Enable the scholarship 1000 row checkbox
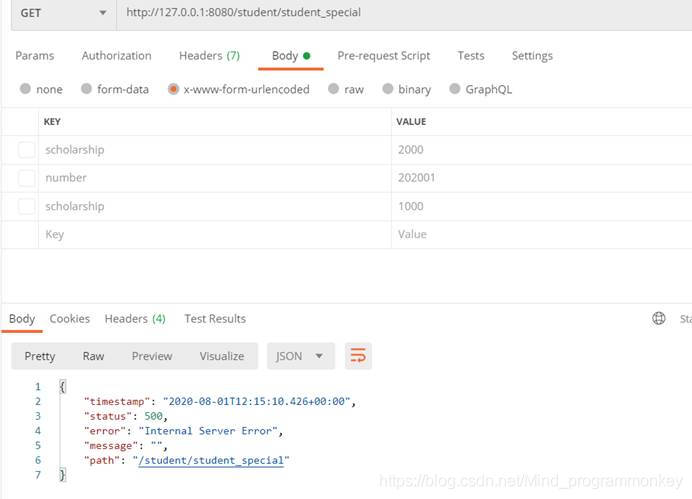This screenshot has height=499, width=692. pos(26,206)
